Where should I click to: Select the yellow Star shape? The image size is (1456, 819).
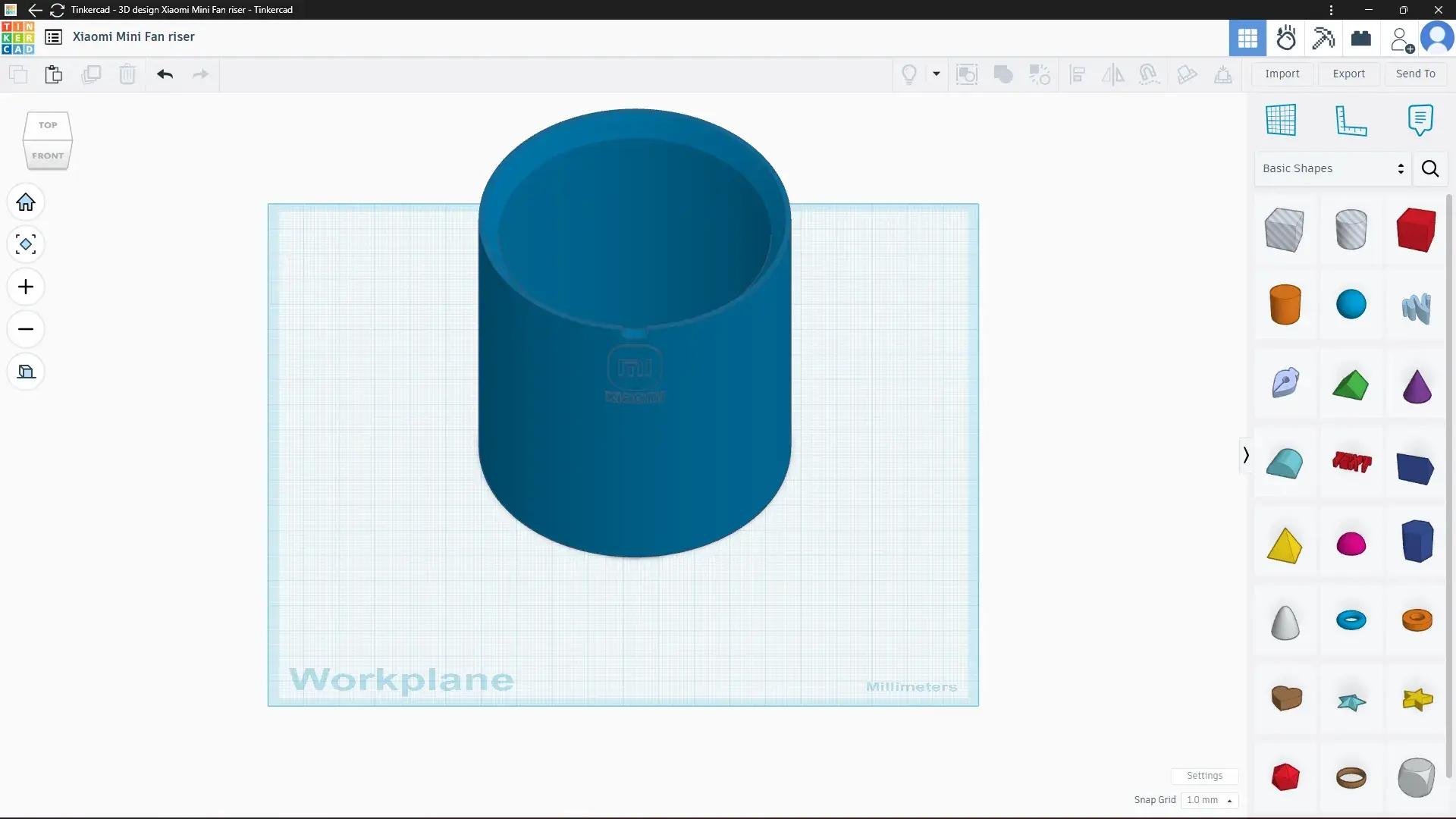[1417, 698]
